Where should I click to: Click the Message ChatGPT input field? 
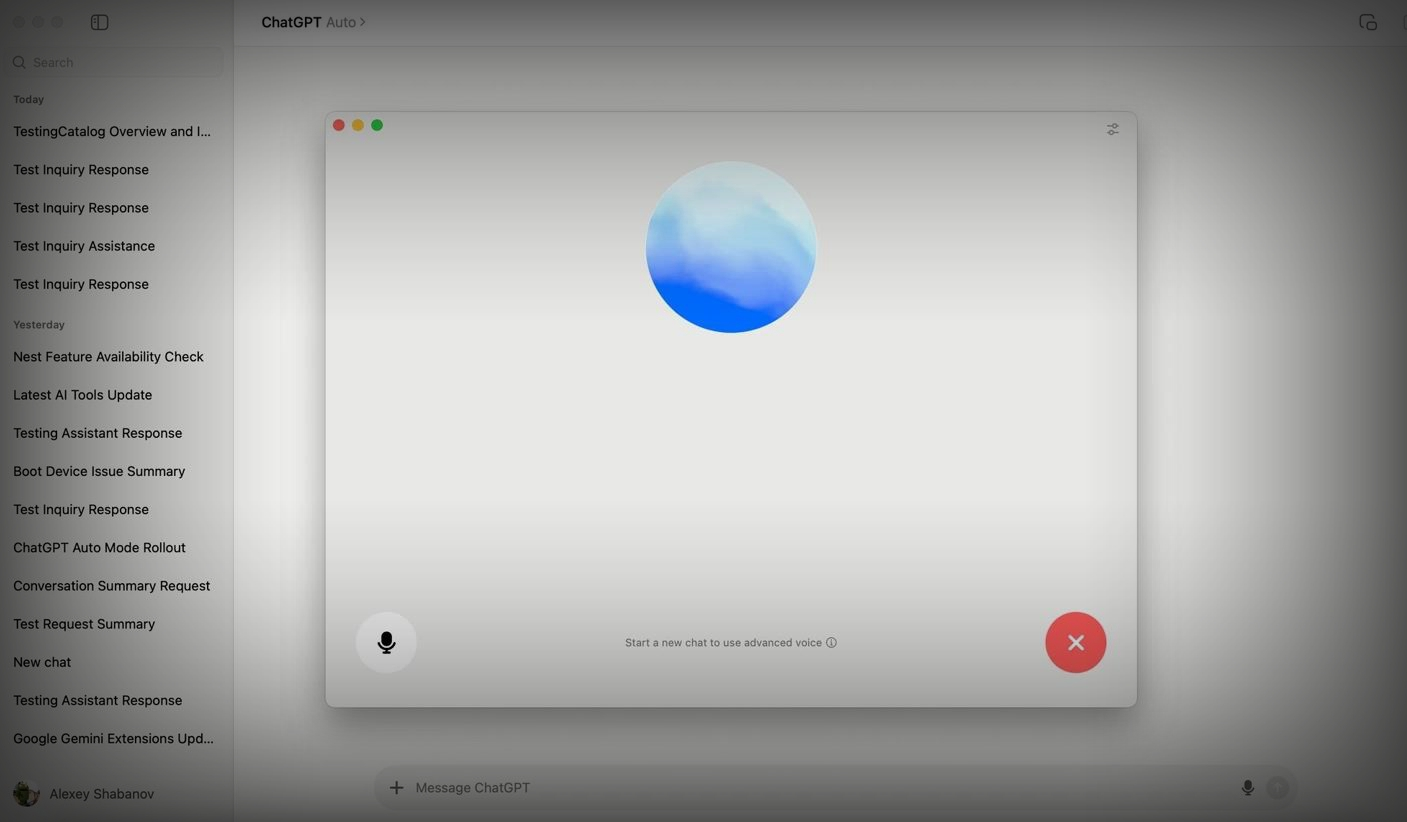(x=800, y=788)
